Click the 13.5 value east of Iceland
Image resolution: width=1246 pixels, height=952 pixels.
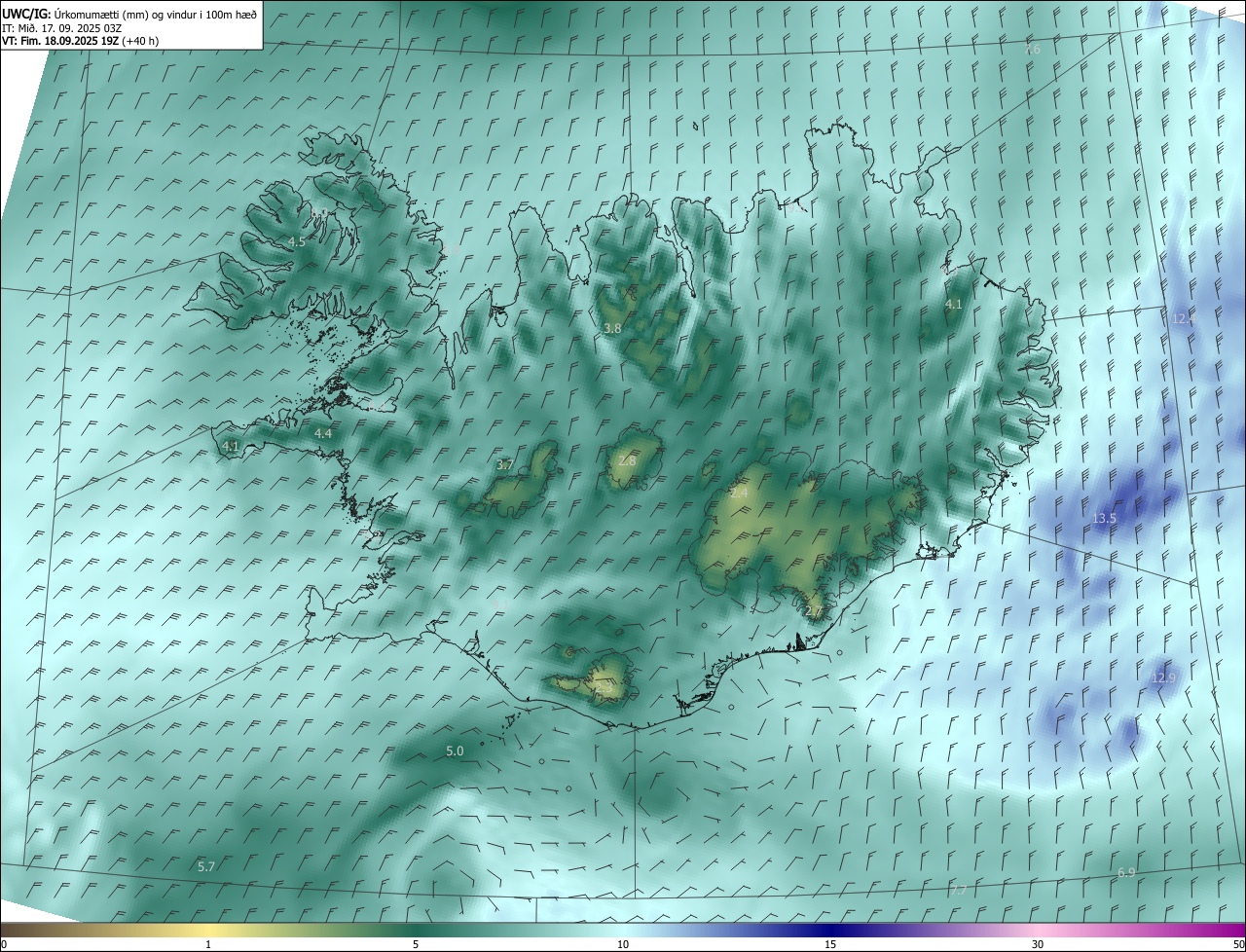(1104, 519)
